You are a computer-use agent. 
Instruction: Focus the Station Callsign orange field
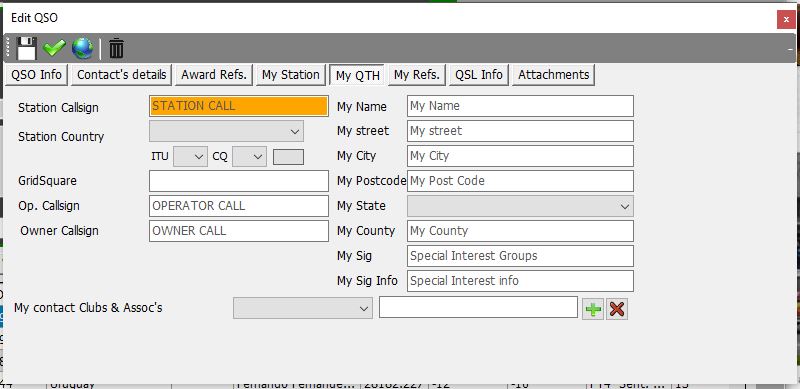[x=239, y=106]
